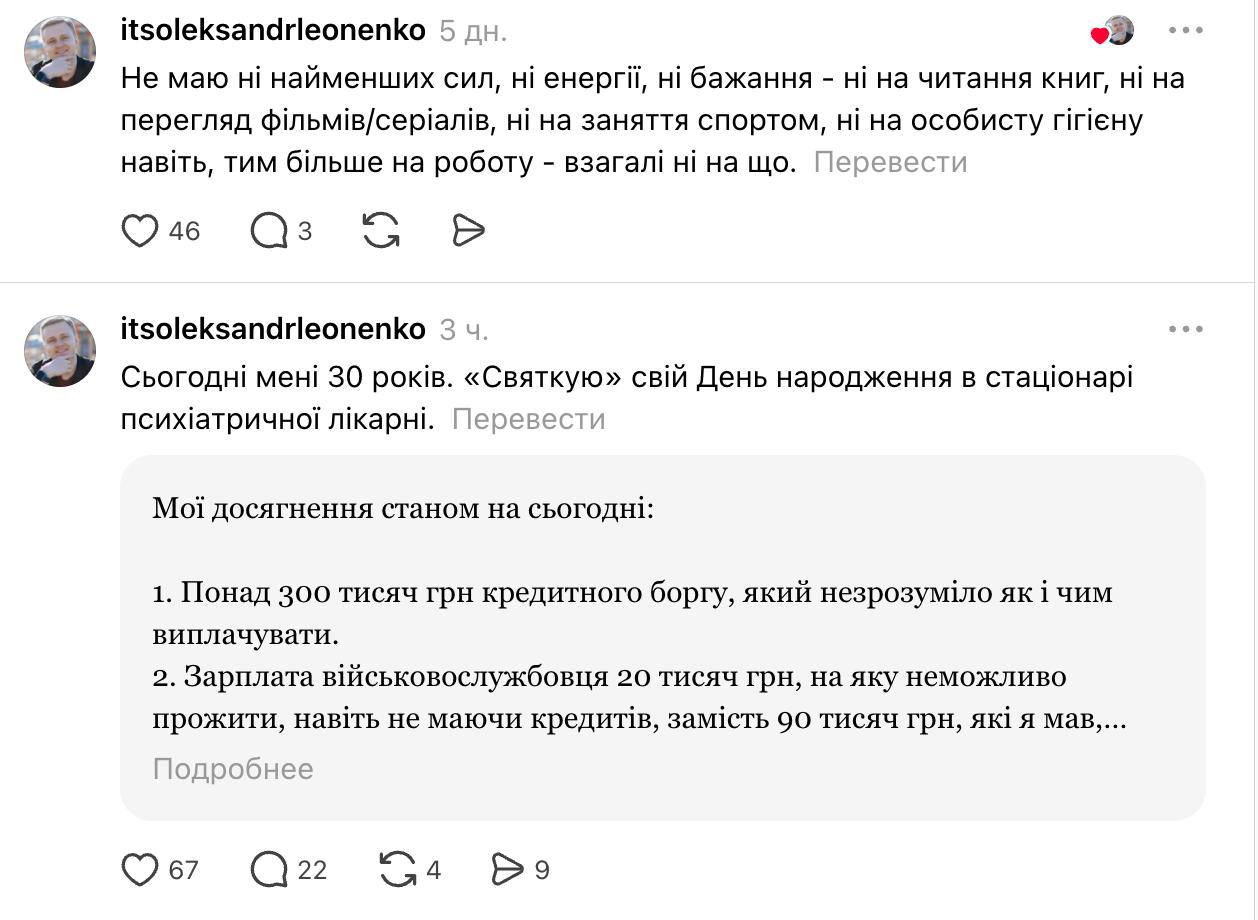Translate the birthday post with "Перевести"
Viewport: 1258px width, 920px height.
528,418
